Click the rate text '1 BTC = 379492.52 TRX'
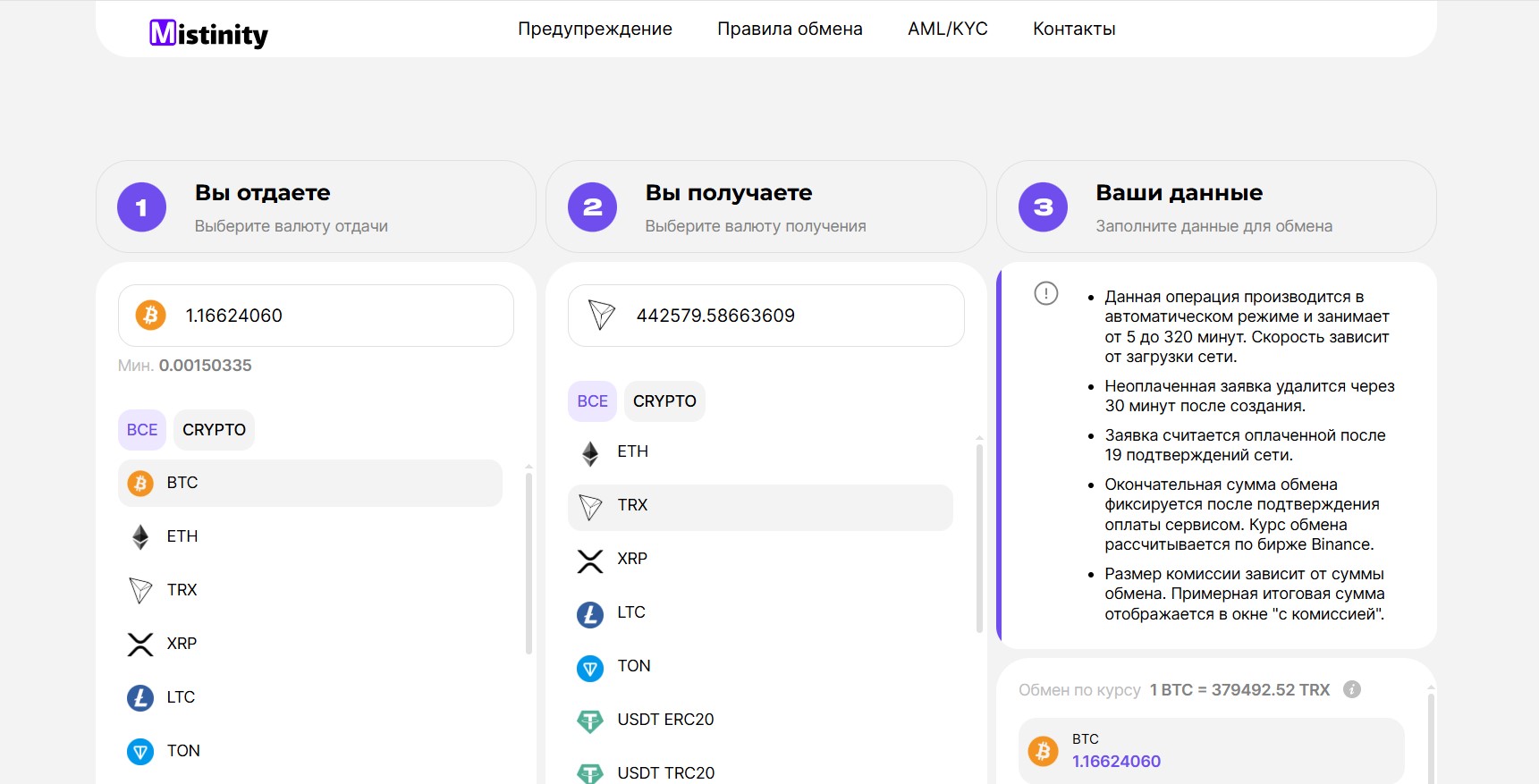This screenshot has height=784, width=1539. 1239,690
